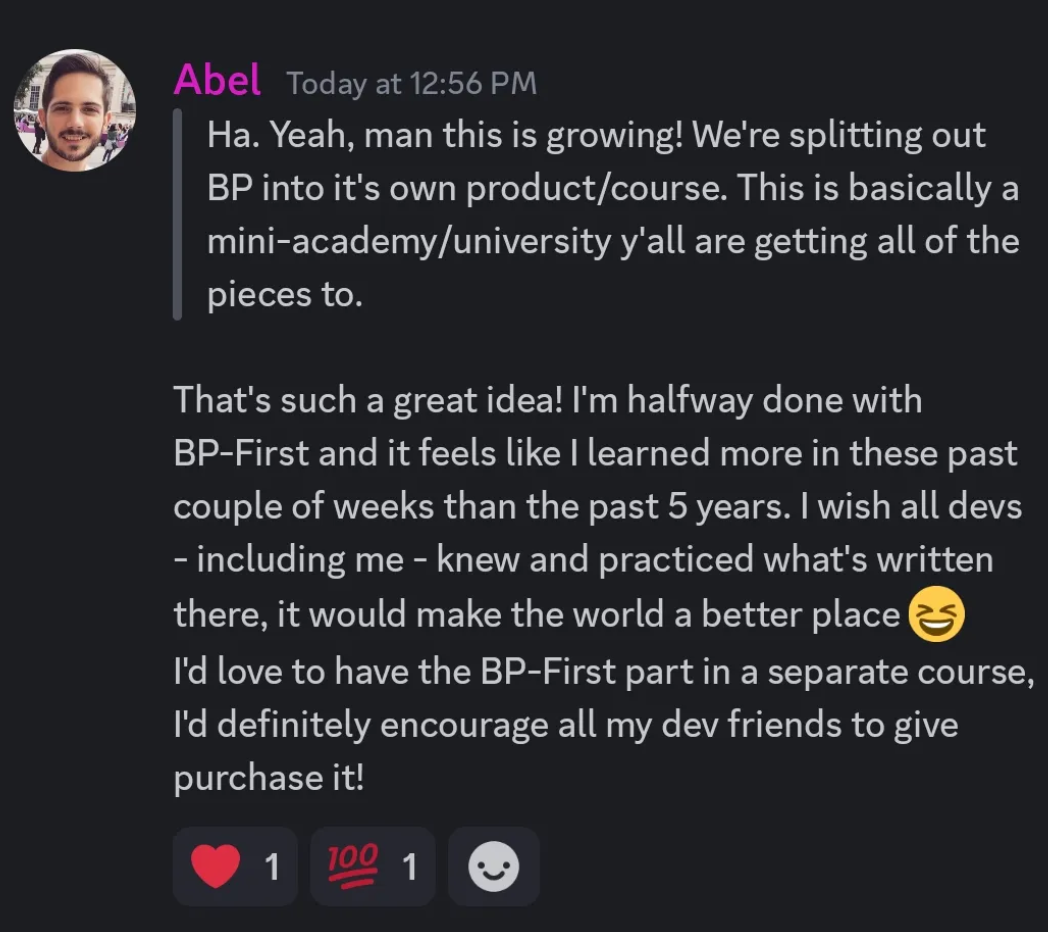Click the Today at 12:56 PM timestamp
Image resolution: width=1048 pixels, height=932 pixels.
pyautogui.click(x=412, y=84)
